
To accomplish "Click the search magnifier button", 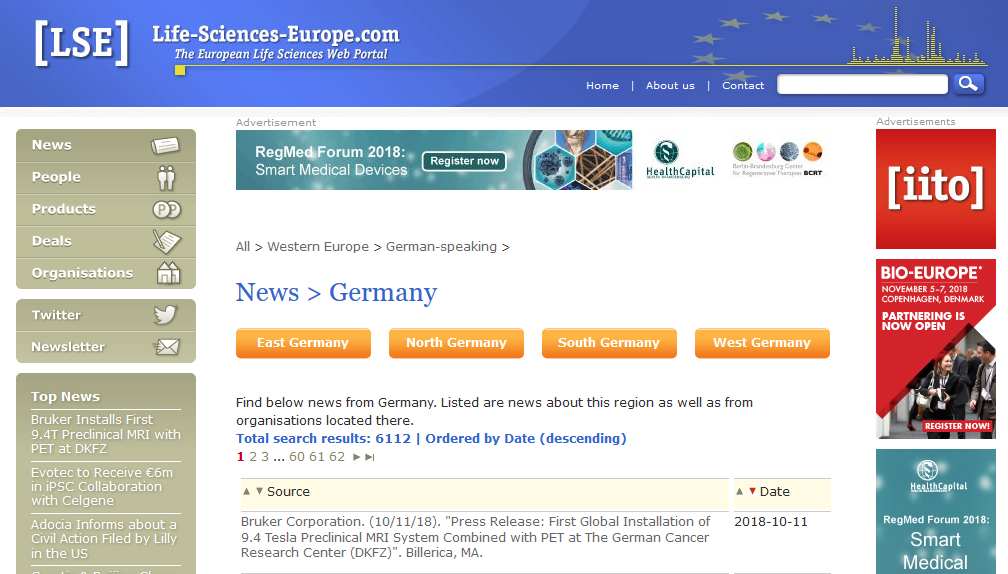I will point(968,84).
